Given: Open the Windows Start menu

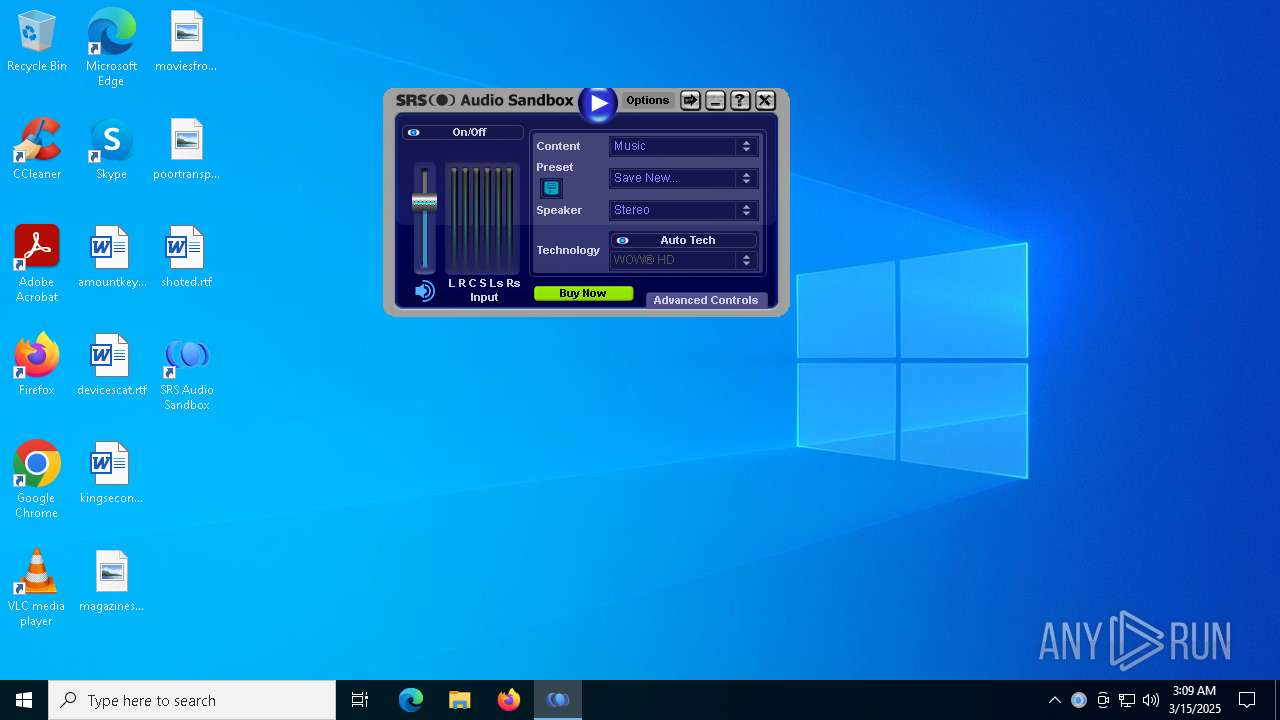Looking at the screenshot, I should 24,700.
